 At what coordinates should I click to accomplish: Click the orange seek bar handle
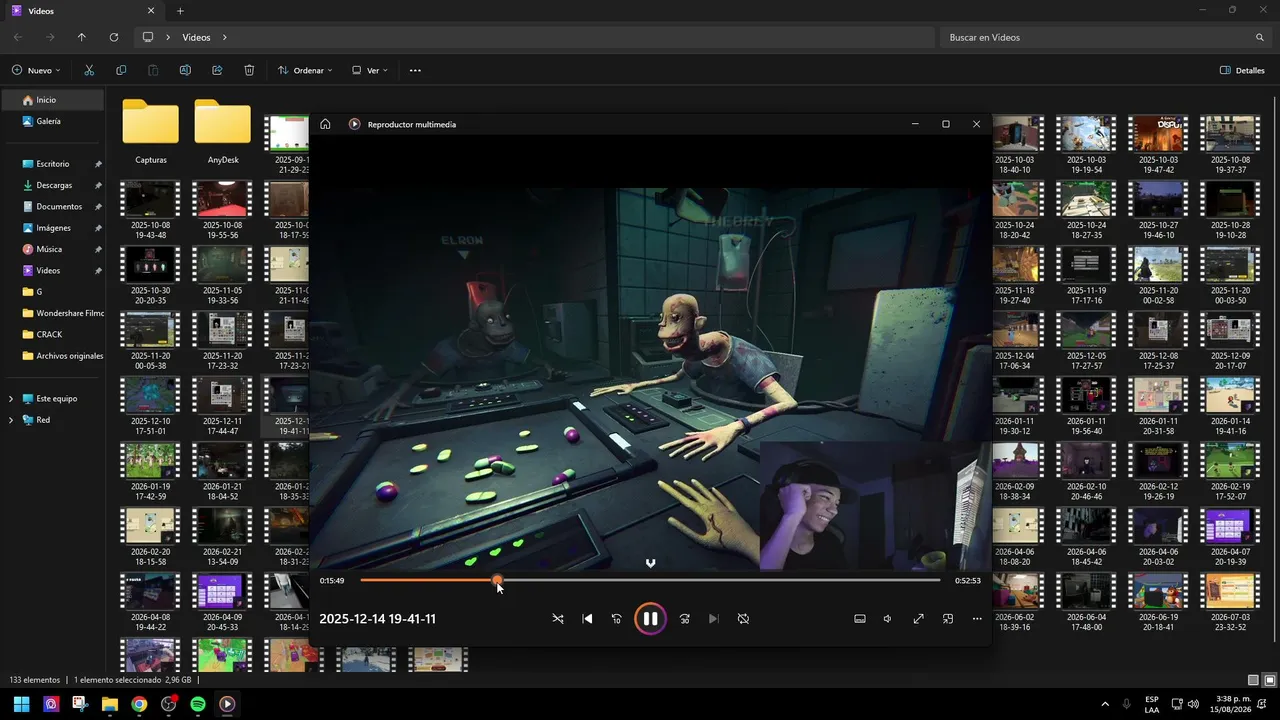497,580
